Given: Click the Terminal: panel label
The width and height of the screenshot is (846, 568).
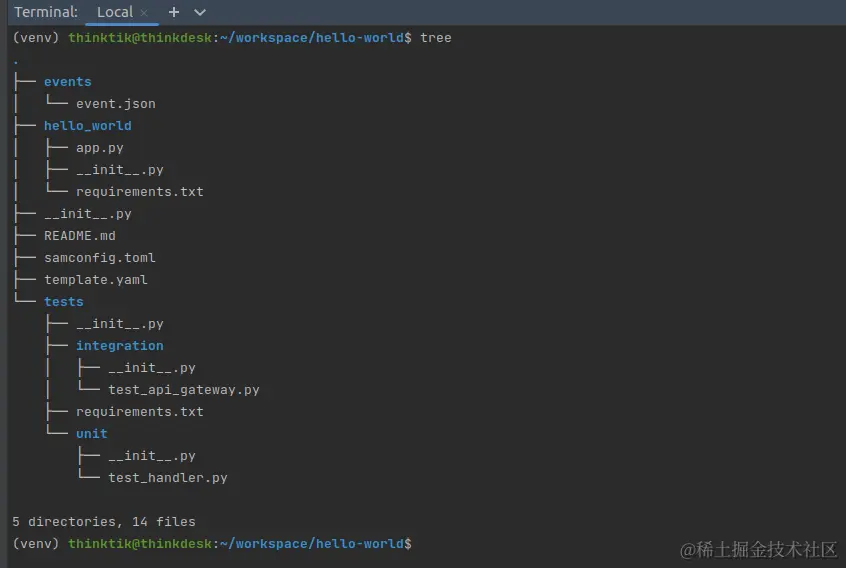Looking at the screenshot, I should (46, 12).
